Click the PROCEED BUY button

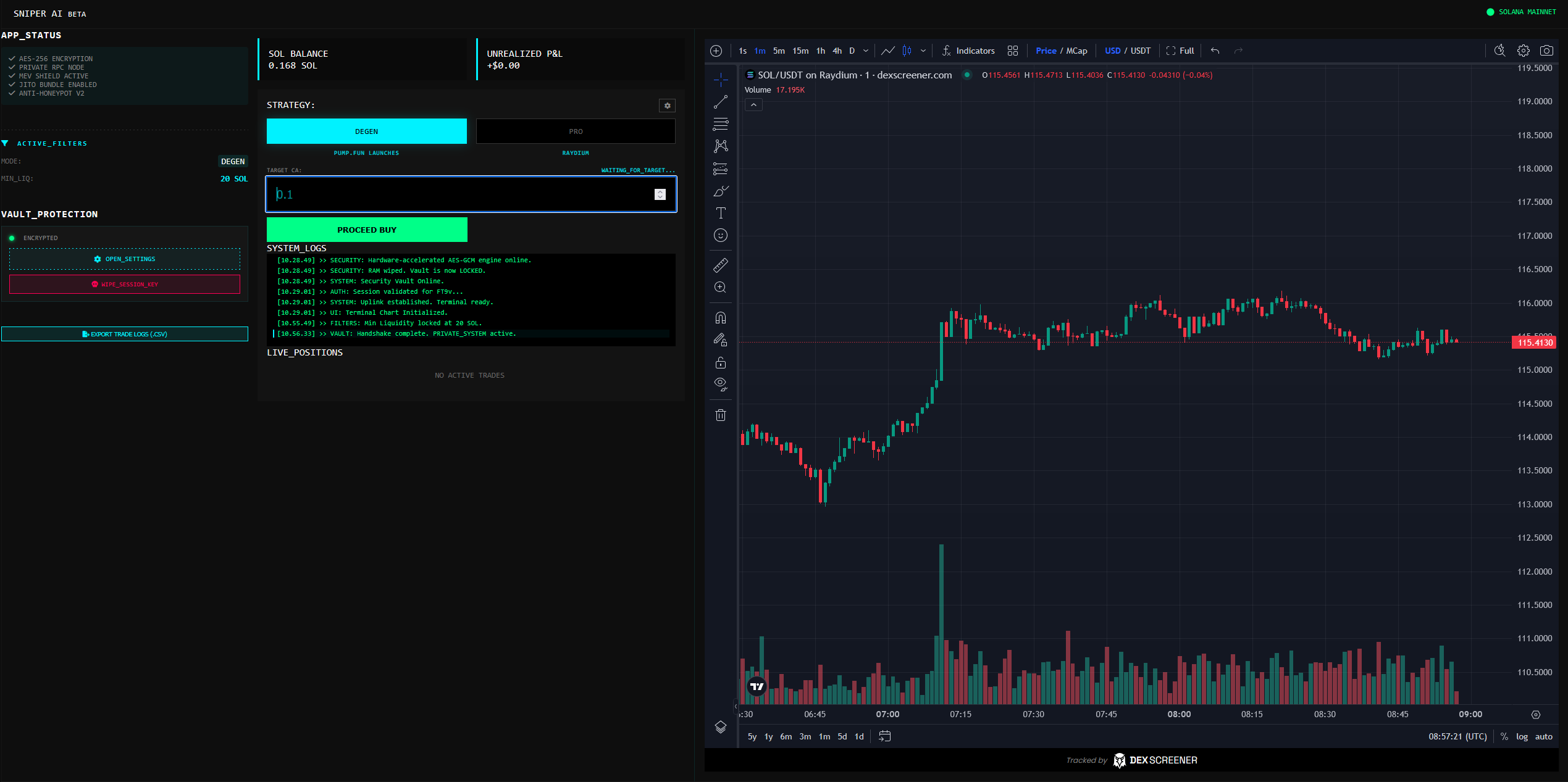pos(367,230)
